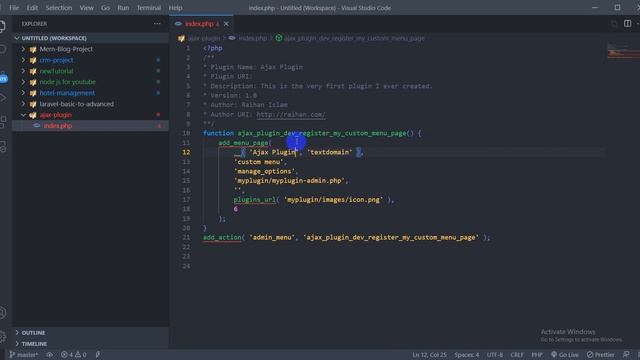This screenshot has height=360, width=640.
Task: Close the index.php editor tab
Action: (x=226, y=24)
